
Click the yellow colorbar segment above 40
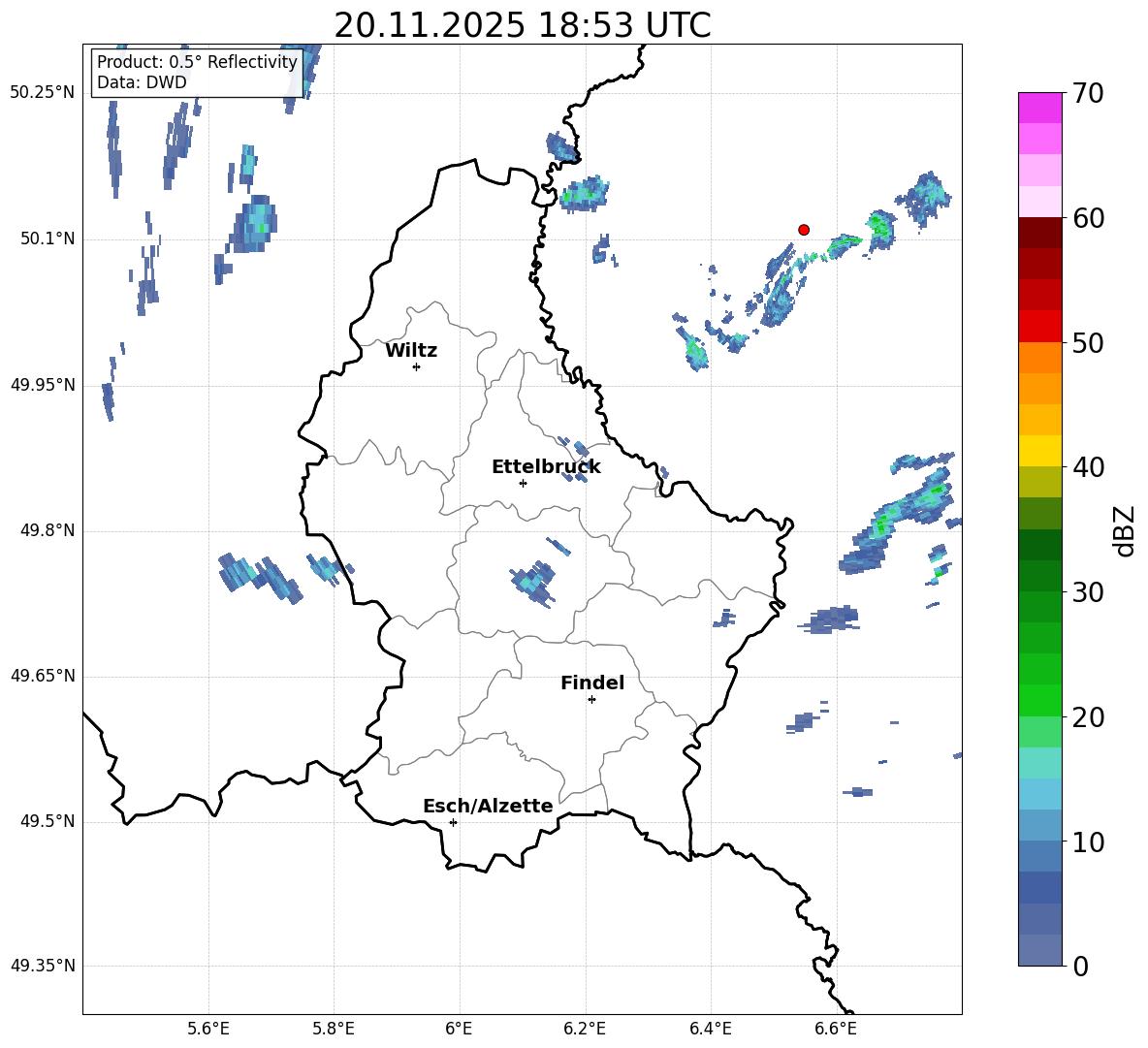coord(1039,451)
